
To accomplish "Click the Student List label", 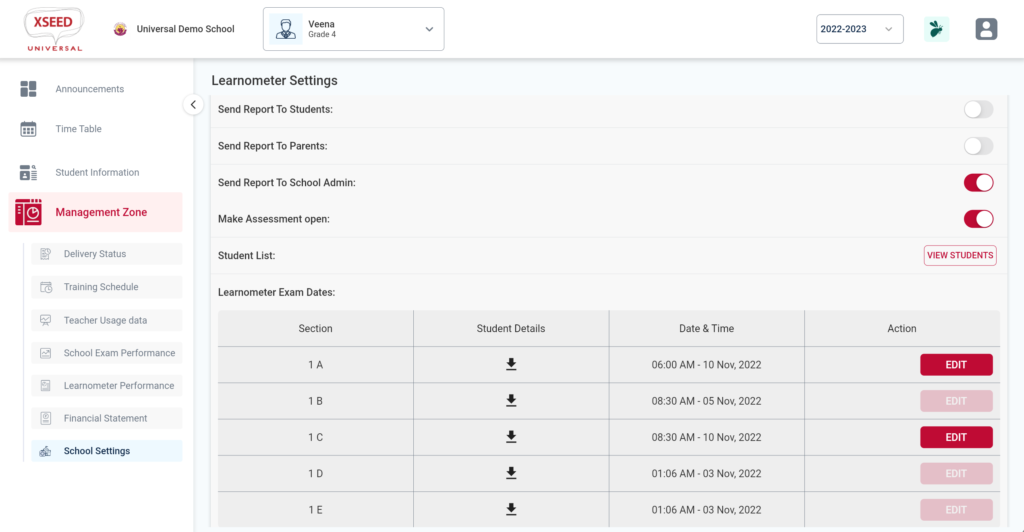I will click(x=246, y=255).
